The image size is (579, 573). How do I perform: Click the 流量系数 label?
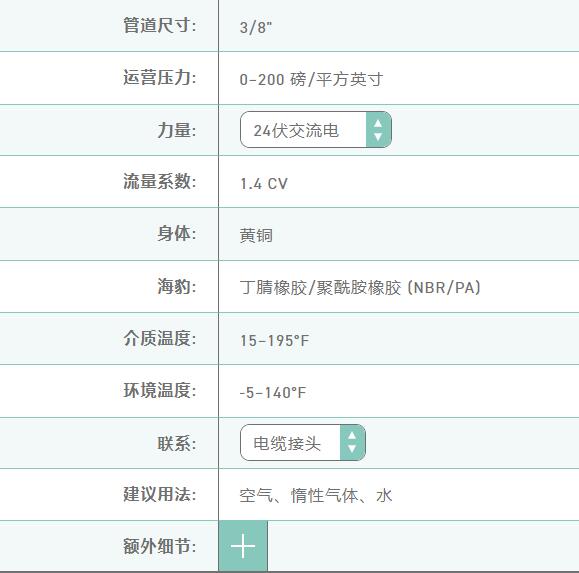pos(160,181)
